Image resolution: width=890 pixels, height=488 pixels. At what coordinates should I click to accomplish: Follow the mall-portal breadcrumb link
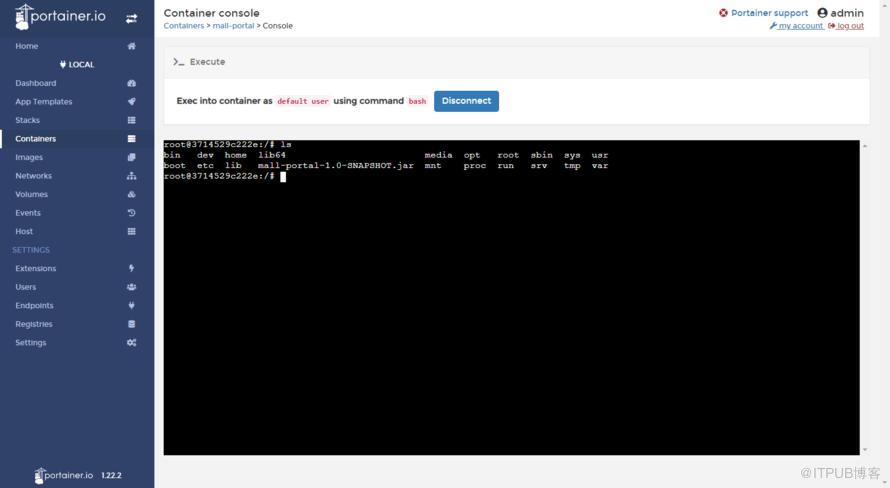[233, 26]
